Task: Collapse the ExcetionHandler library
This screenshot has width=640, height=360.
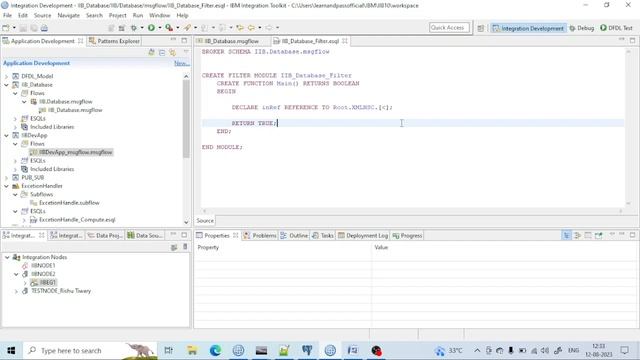Action: pyautogui.click(x=6, y=186)
